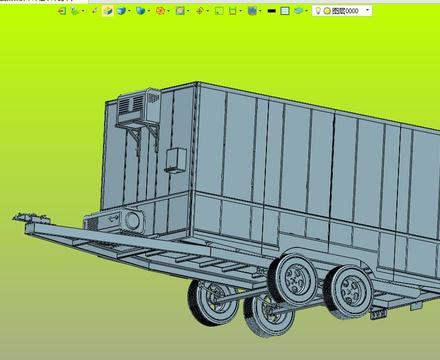Click the blue cube view orientation icon
The image size is (440, 360).
[140, 11]
